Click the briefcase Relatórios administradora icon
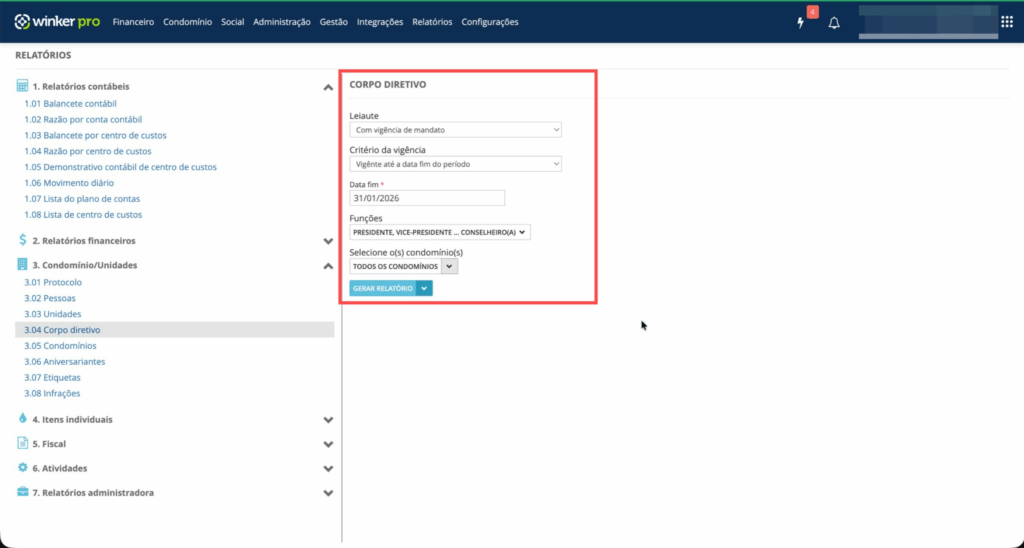 pyautogui.click(x=22, y=492)
